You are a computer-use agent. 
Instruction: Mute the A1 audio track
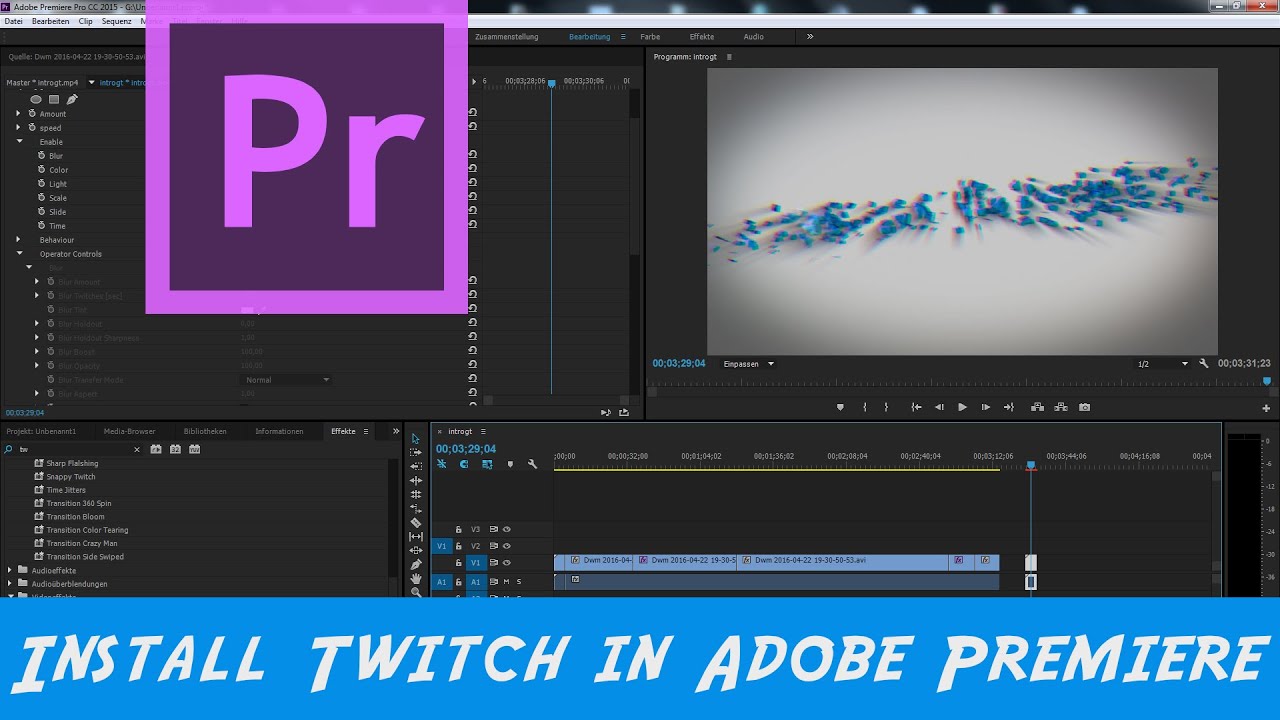click(x=506, y=581)
